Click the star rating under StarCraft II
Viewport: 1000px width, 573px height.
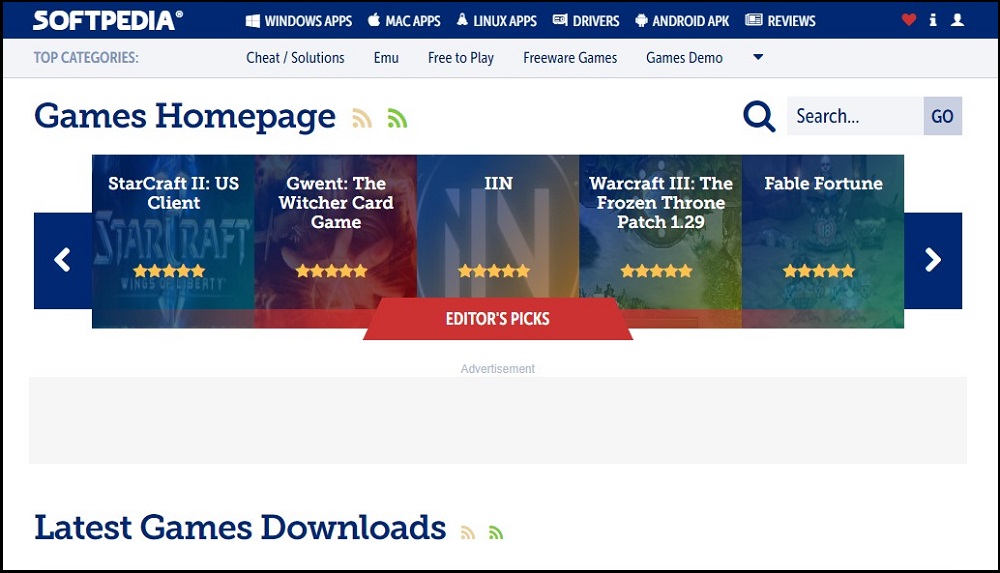tap(169, 271)
